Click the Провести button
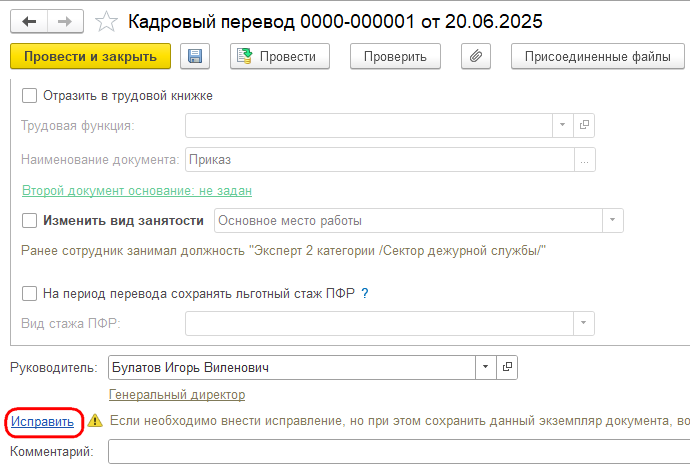This screenshot has width=690, height=472. [x=279, y=56]
